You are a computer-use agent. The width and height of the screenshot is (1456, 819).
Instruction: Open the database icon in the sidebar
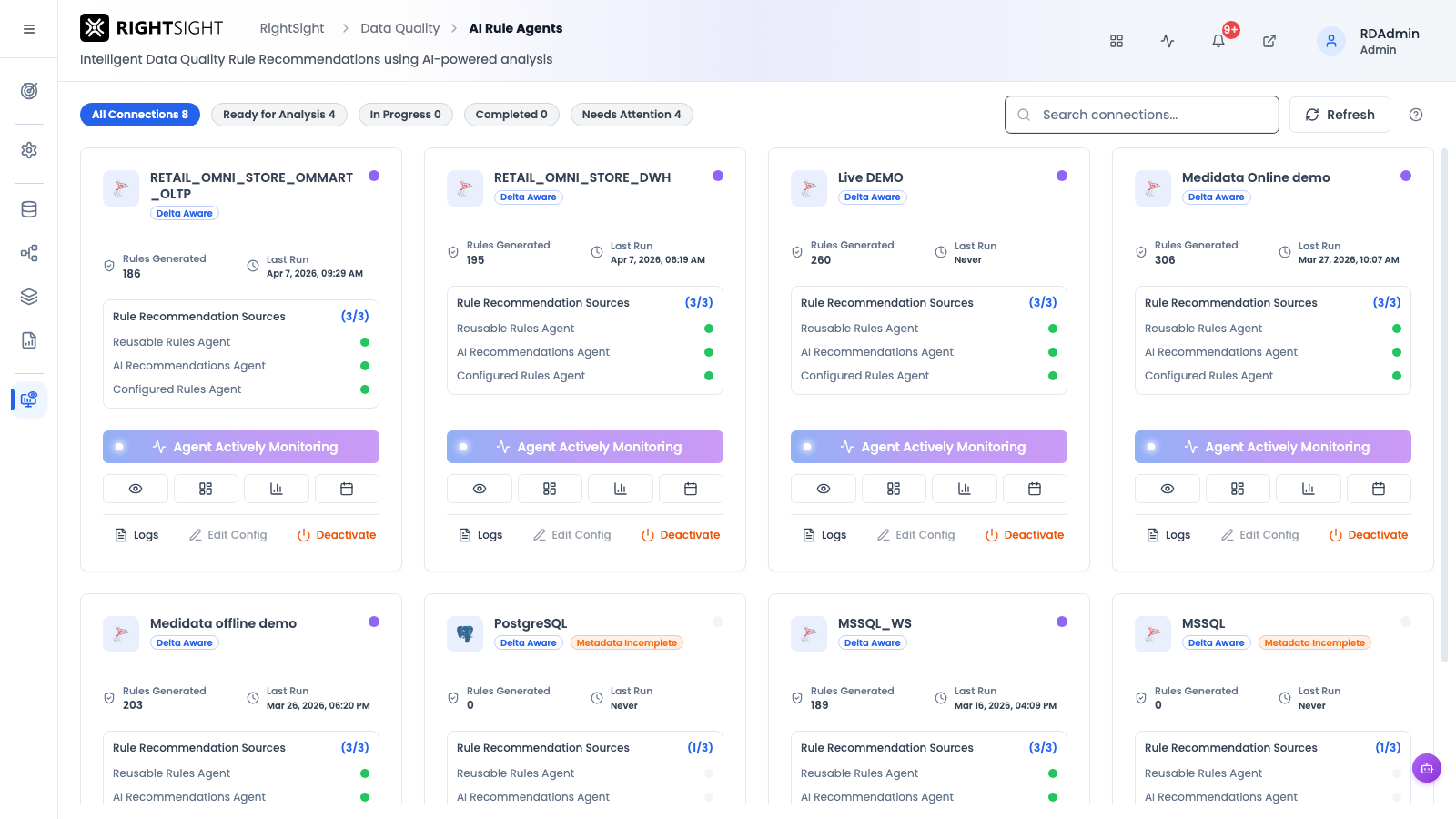29,209
